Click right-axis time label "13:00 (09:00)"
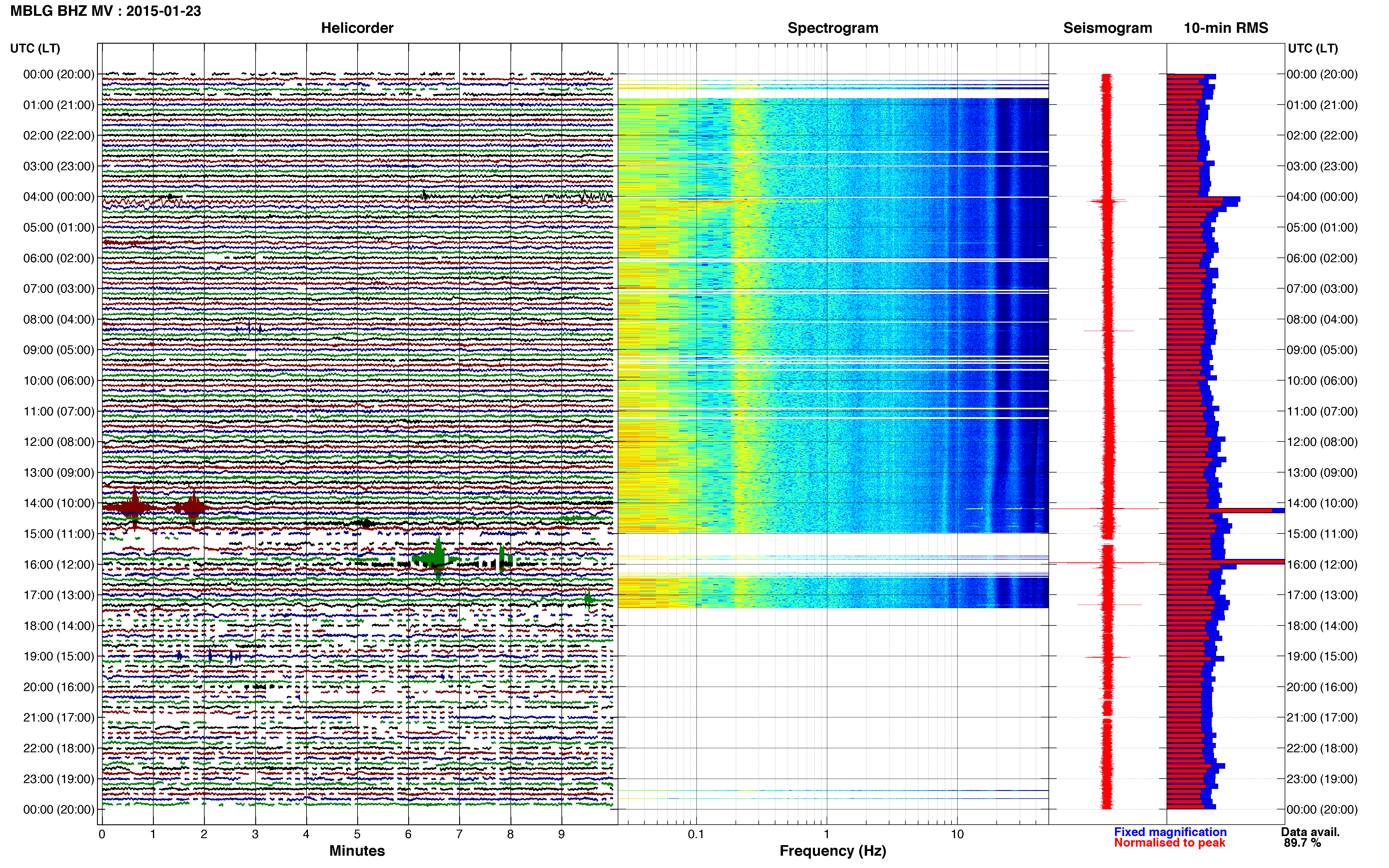This screenshot has height=868, width=1389. [x=1322, y=473]
